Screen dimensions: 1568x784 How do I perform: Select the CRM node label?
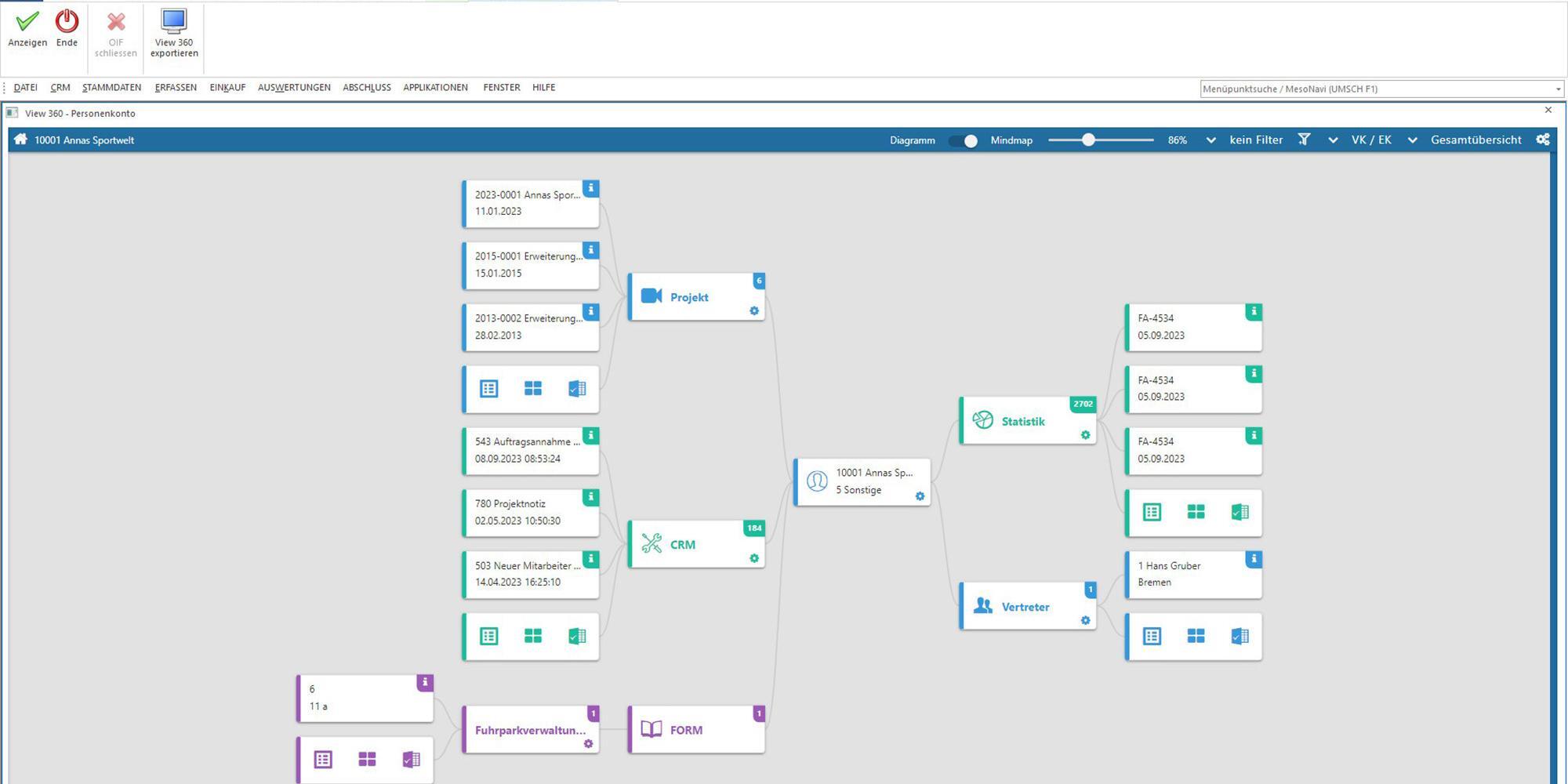(683, 545)
